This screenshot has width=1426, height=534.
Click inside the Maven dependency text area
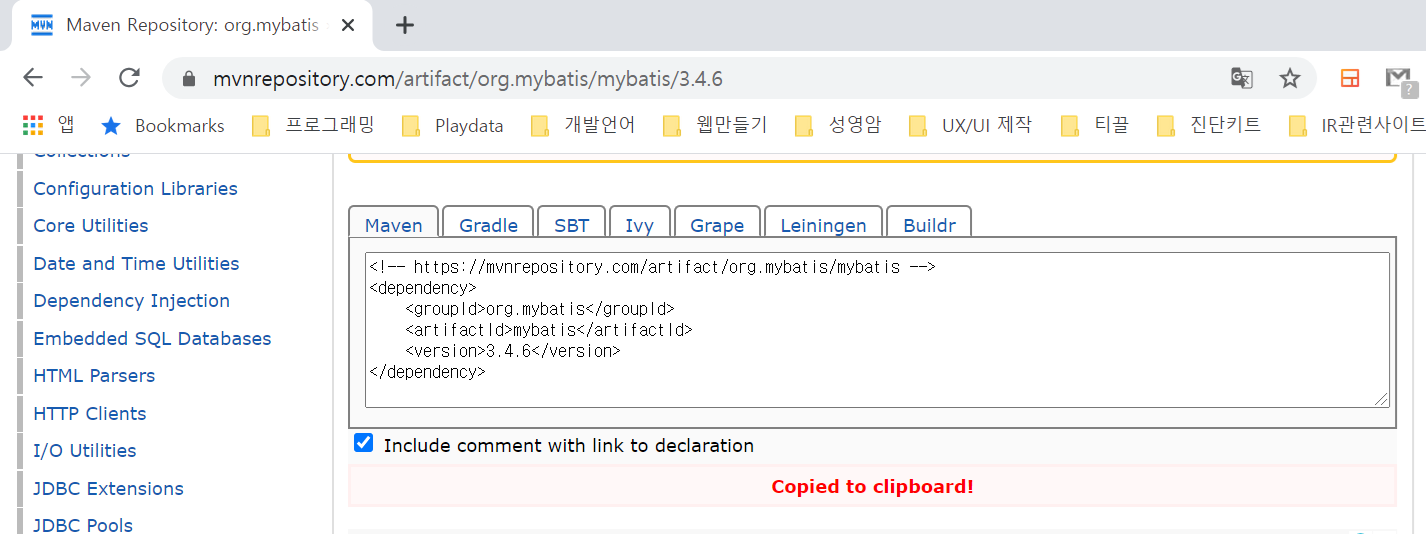(877, 330)
